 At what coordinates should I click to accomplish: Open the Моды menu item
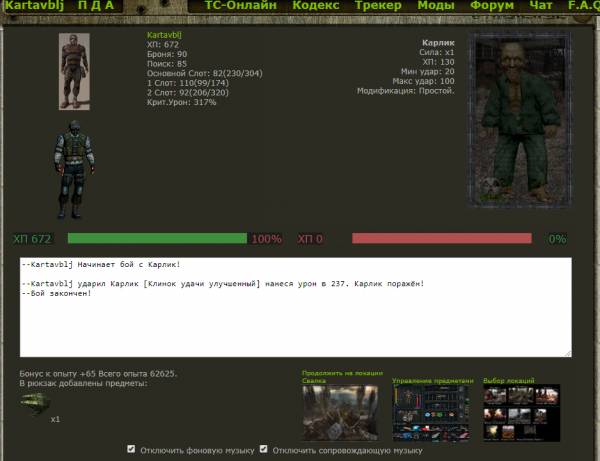tap(436, 6)
